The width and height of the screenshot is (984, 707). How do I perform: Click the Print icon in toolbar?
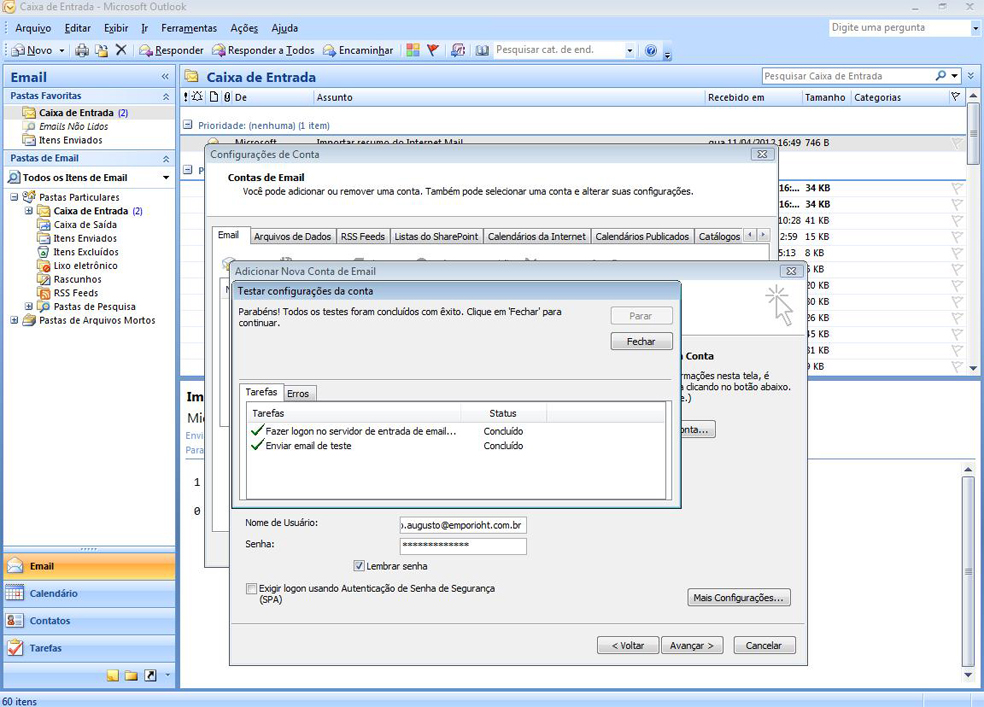pyautogui.click(x=82, y=50)
